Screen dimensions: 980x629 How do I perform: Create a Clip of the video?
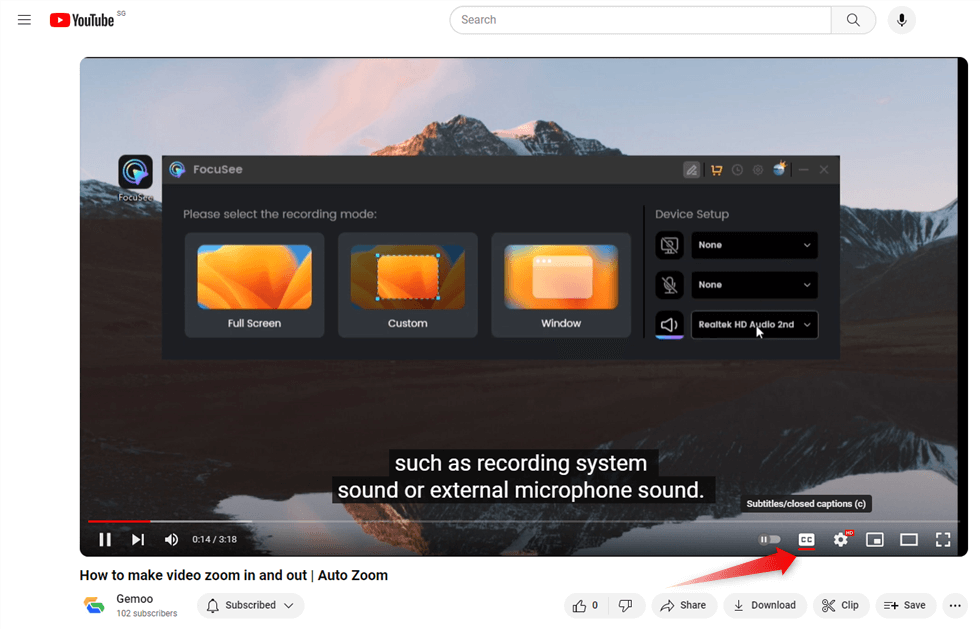click(x=841, y=605)
